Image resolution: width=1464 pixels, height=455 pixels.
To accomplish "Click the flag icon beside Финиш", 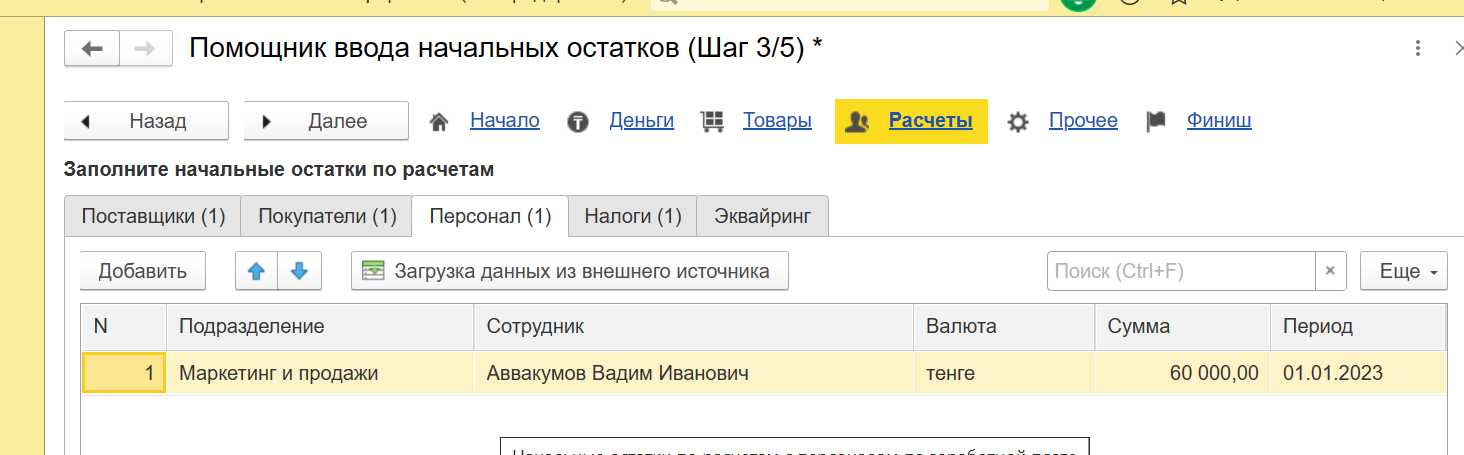I will (1156, 122).
